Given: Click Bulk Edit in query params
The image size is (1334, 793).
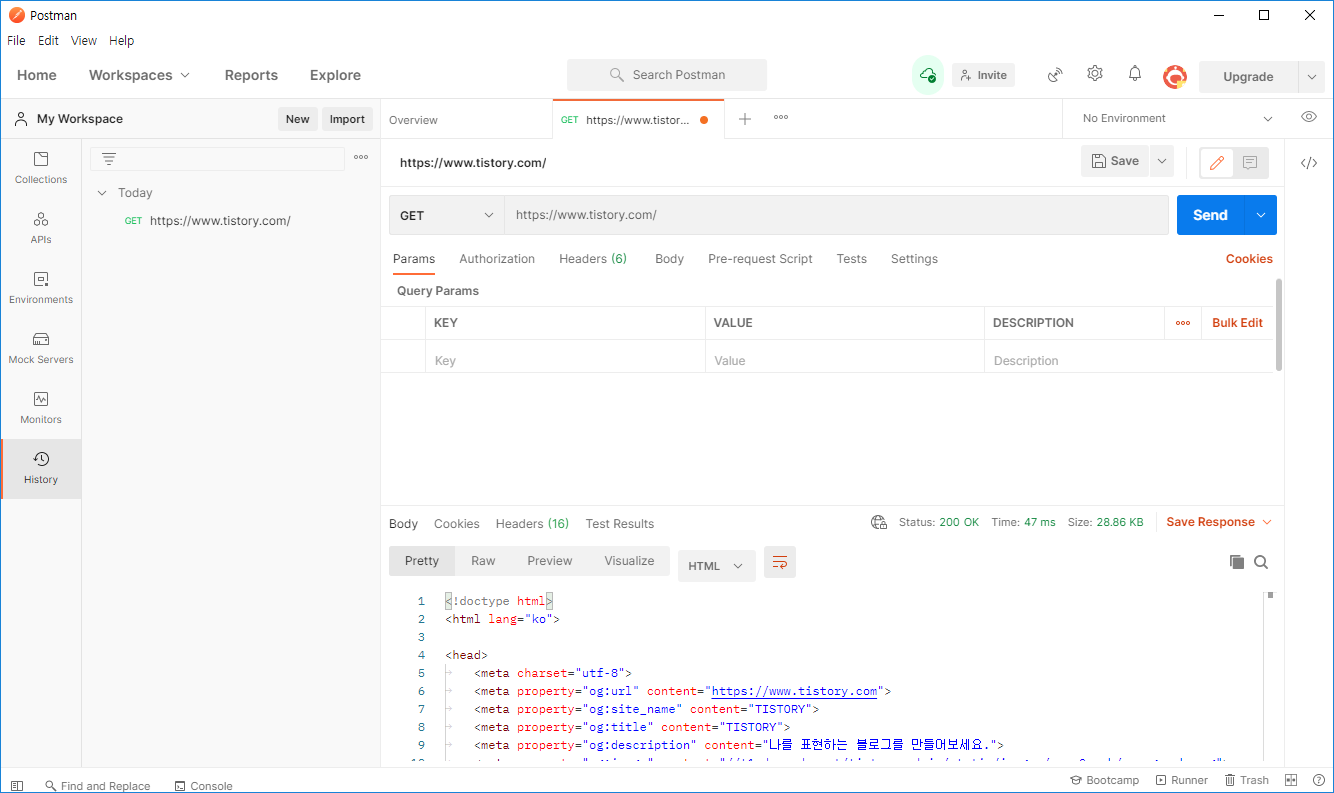Looking at the screenshot, I should [x=1237, y=323].
